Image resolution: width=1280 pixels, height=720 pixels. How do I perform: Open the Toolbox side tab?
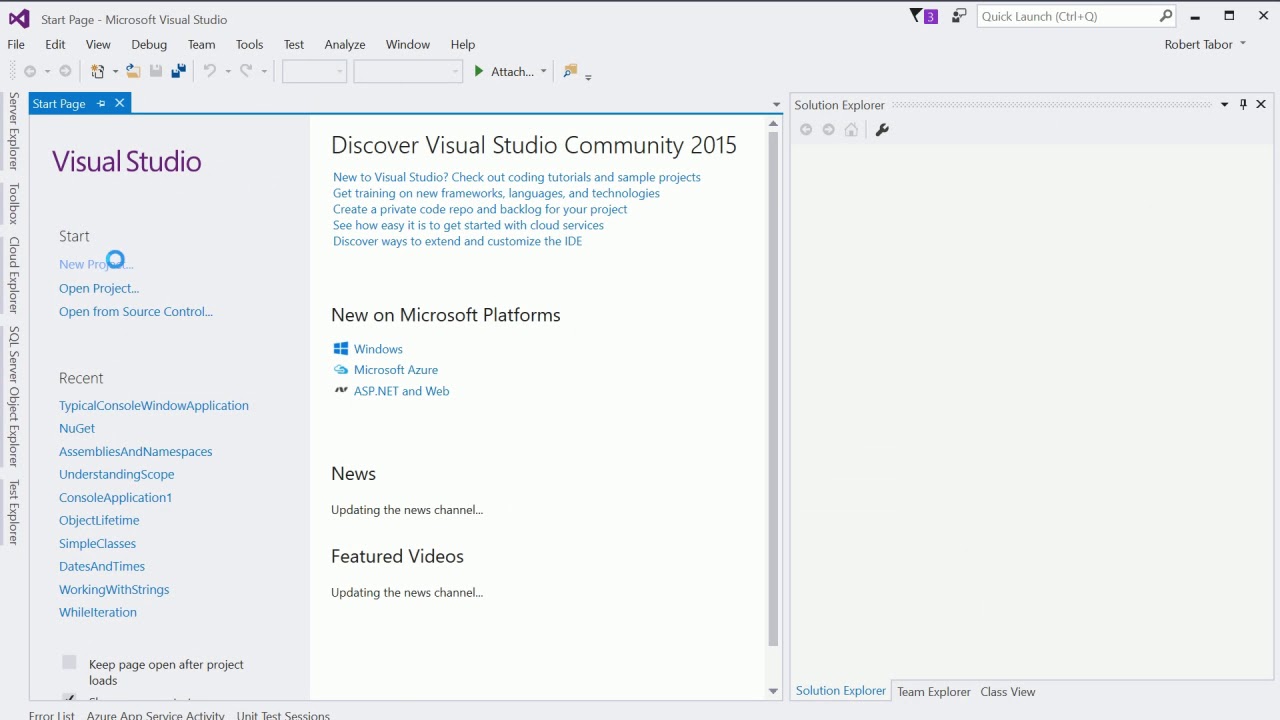click(x=14, y=203)
